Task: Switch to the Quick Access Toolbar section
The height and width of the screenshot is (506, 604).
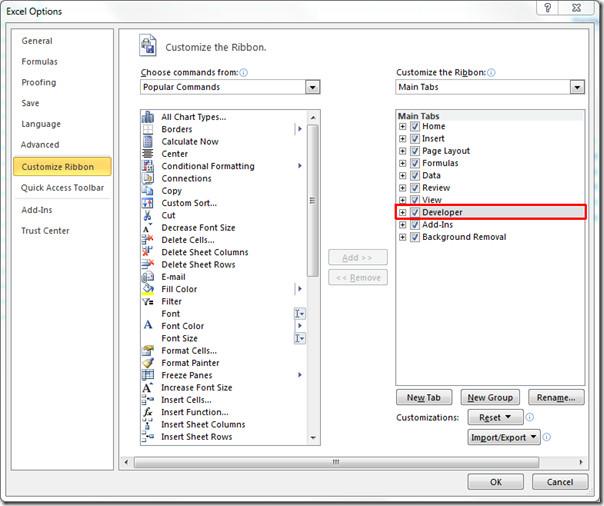Action: (x=62, y=188)
